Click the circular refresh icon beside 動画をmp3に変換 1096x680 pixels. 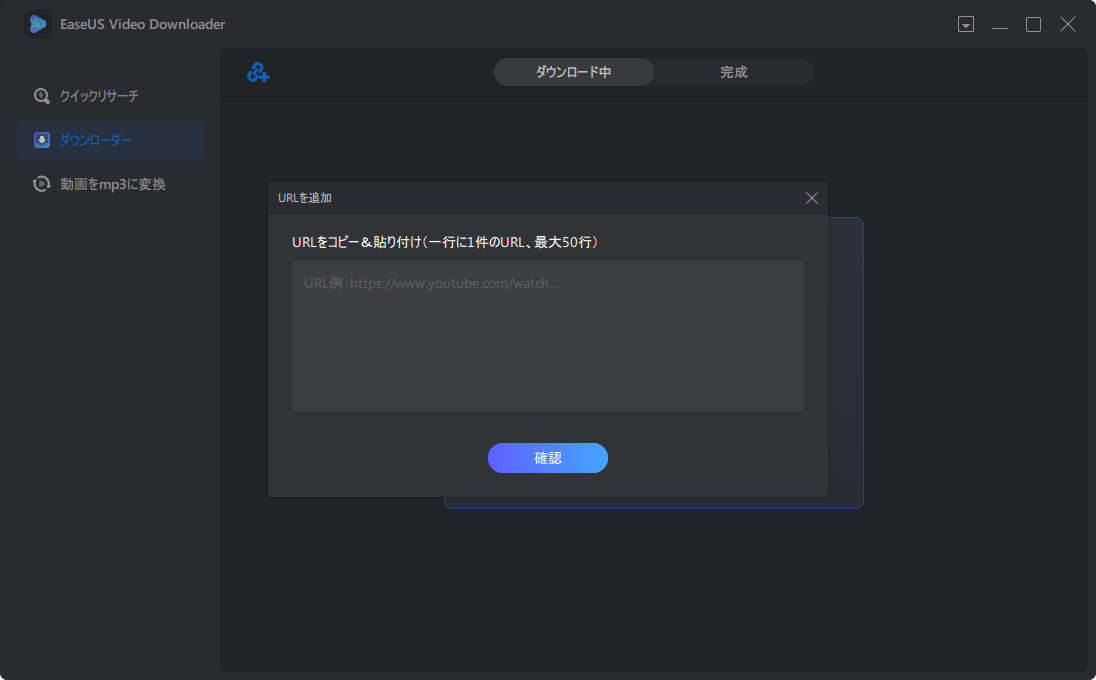pyautogui.click(x=41, y=183)
